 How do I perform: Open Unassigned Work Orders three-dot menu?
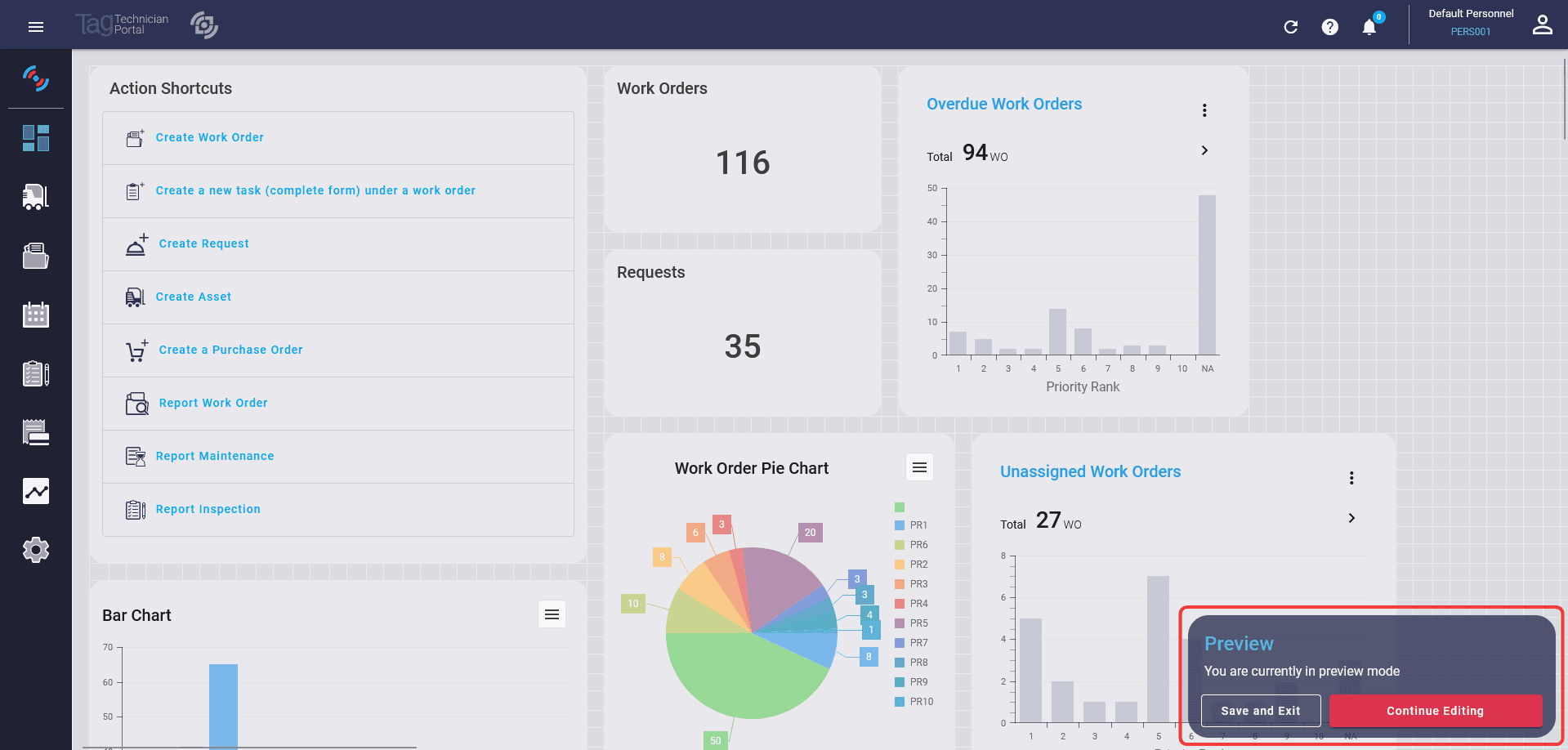1351,478
